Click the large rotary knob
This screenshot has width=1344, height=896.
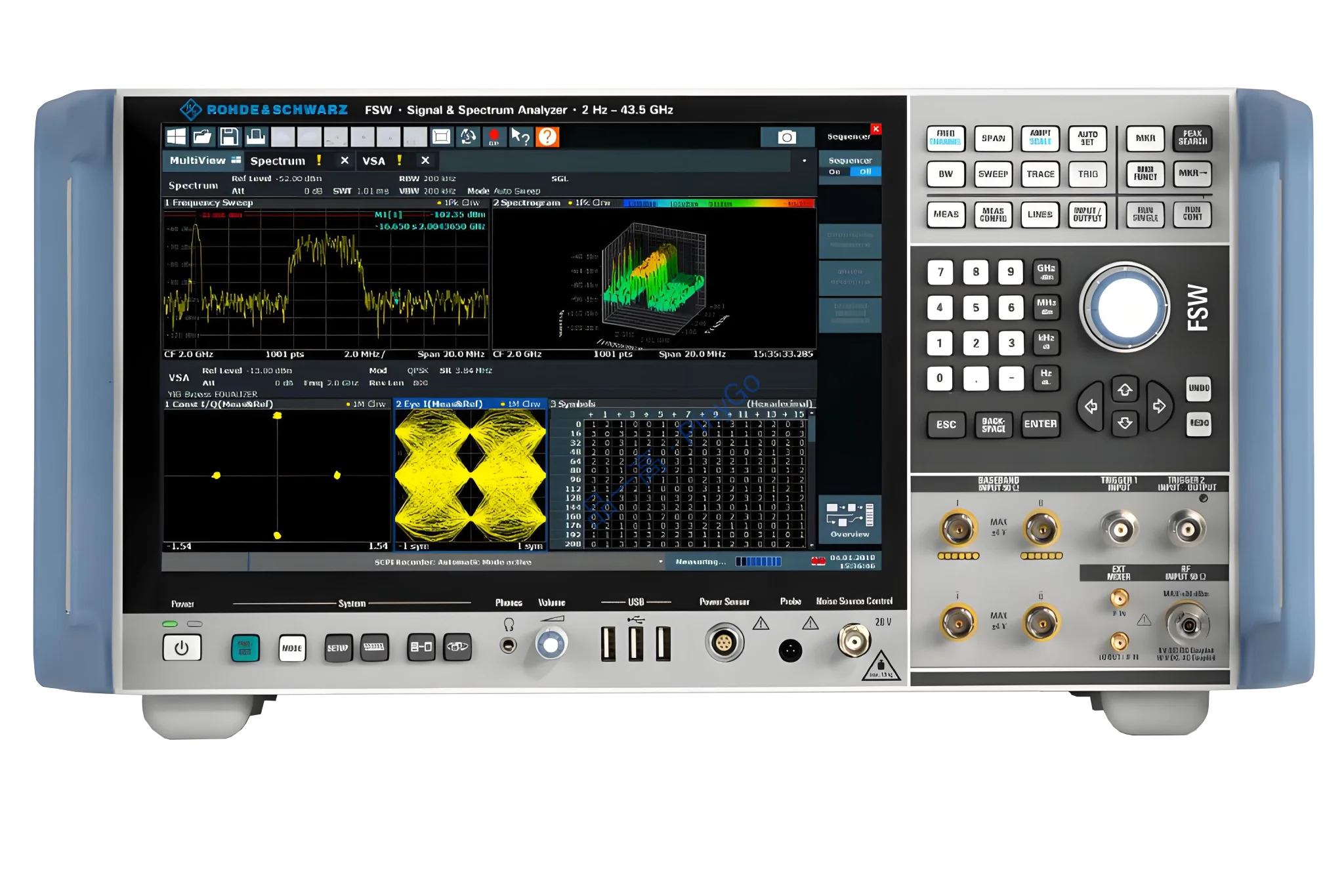tap(1125, 307)
